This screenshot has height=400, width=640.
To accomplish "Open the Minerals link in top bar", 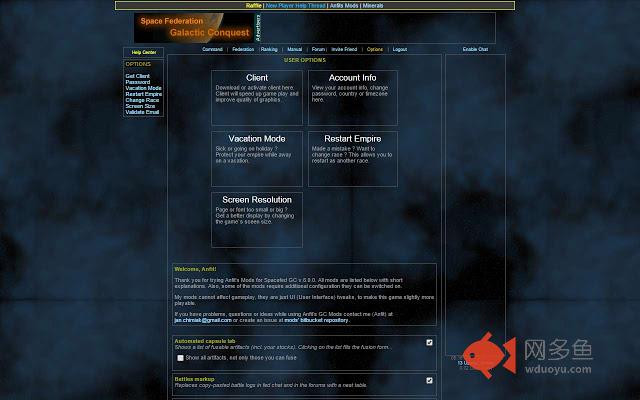I will [373, 6].
